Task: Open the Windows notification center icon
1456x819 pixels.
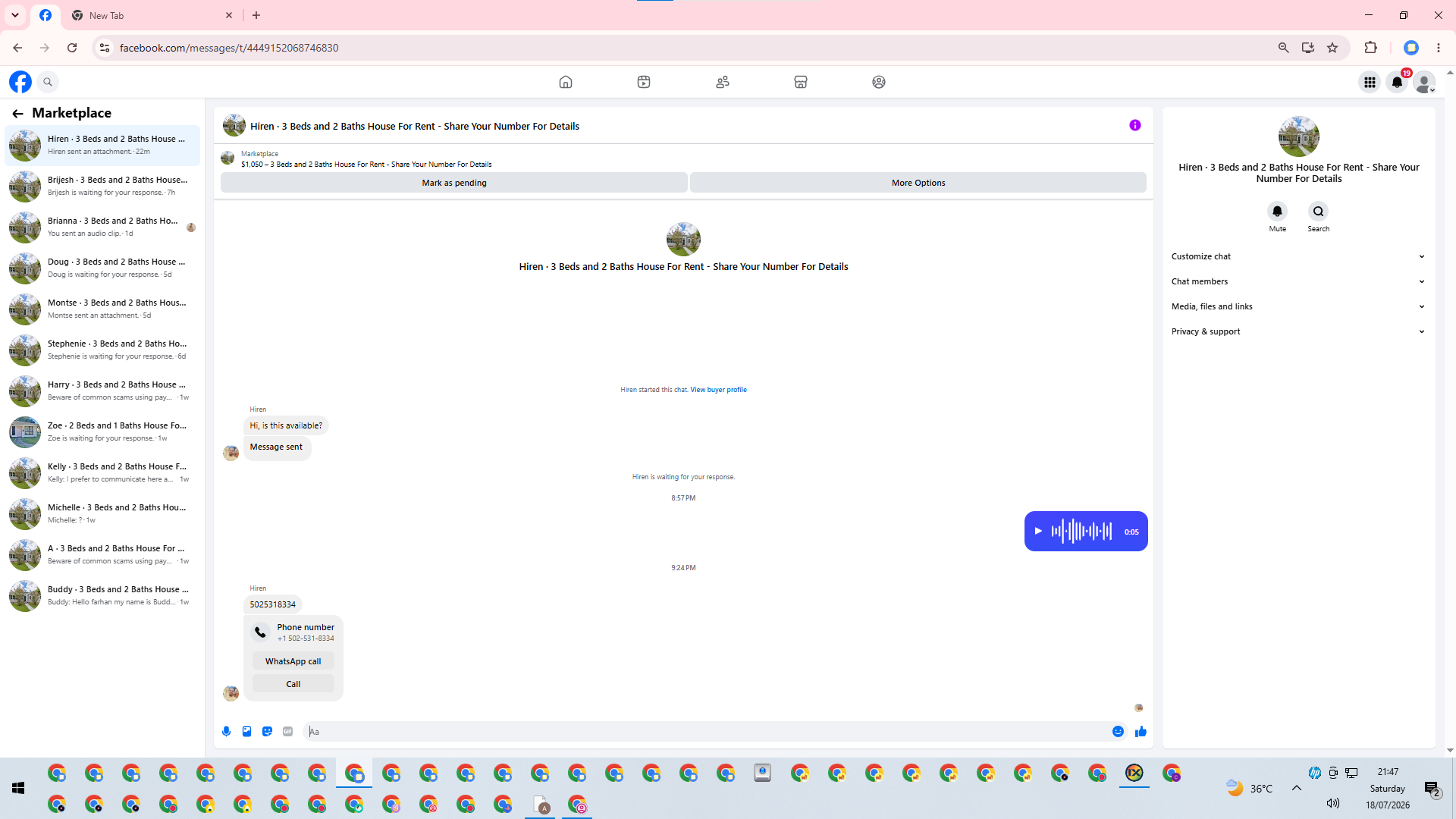Action: tap(1432, 789)
